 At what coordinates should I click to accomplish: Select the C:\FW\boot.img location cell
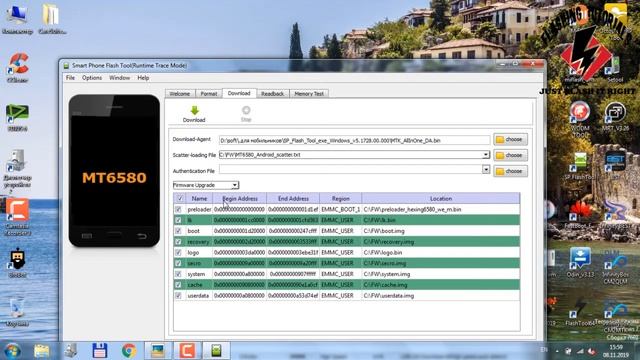pos(441,231)
